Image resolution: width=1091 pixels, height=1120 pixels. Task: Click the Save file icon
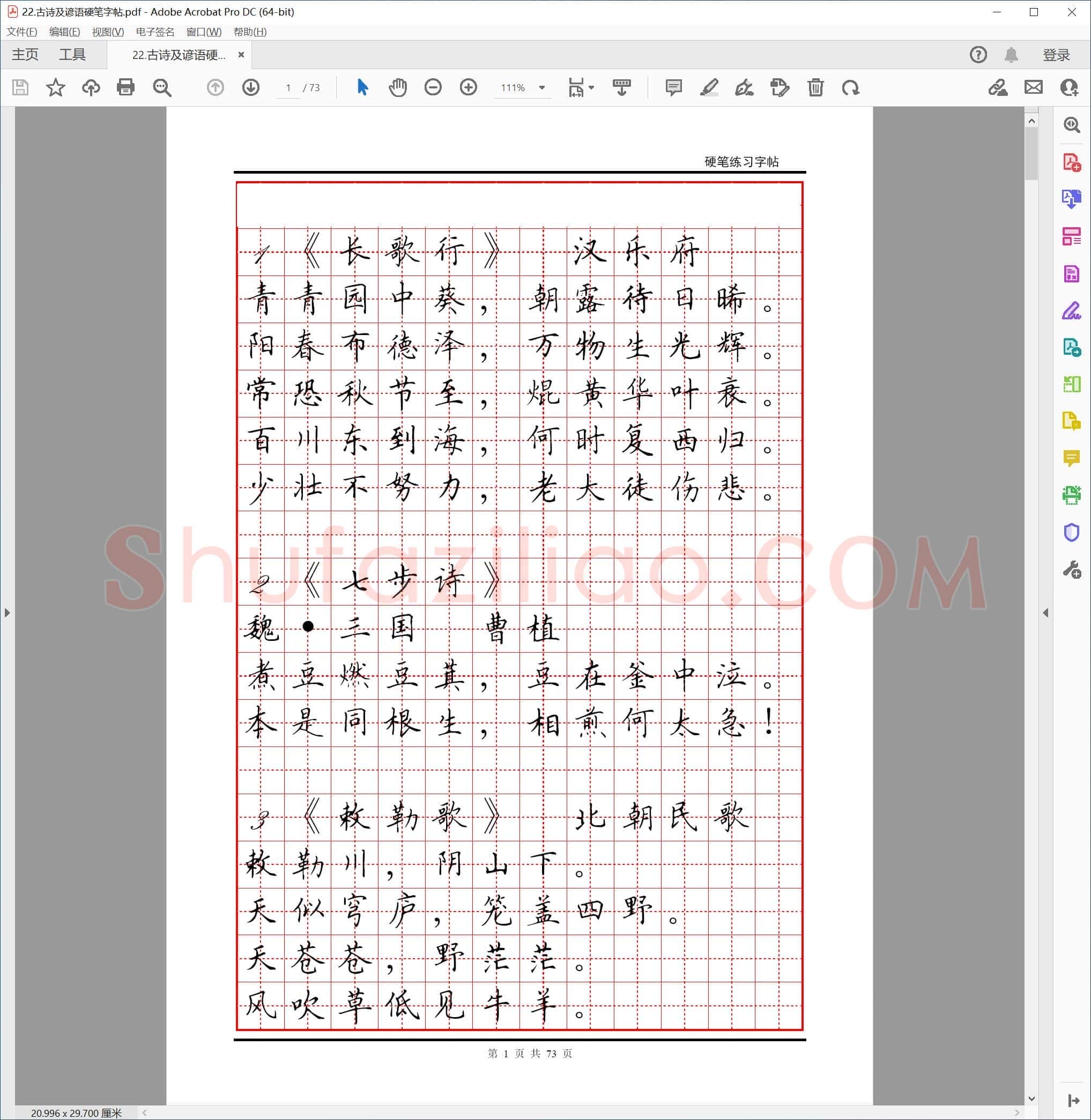tap(20, 88)
